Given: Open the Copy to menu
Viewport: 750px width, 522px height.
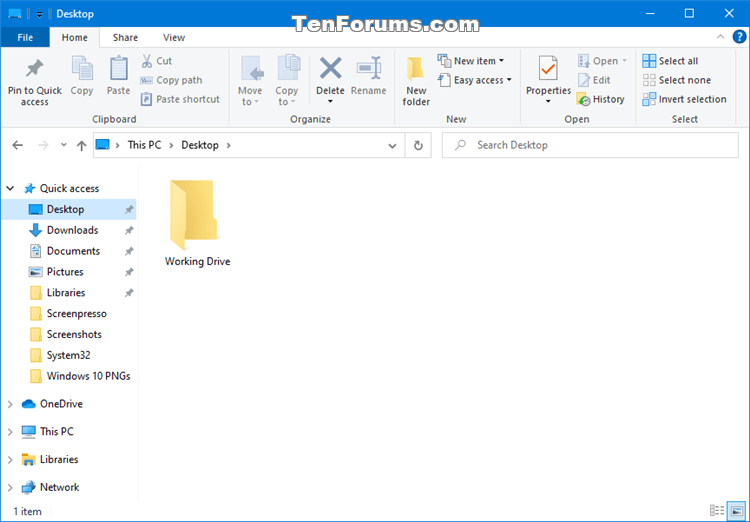Looking at the screenshot, I should pos(287,81).
